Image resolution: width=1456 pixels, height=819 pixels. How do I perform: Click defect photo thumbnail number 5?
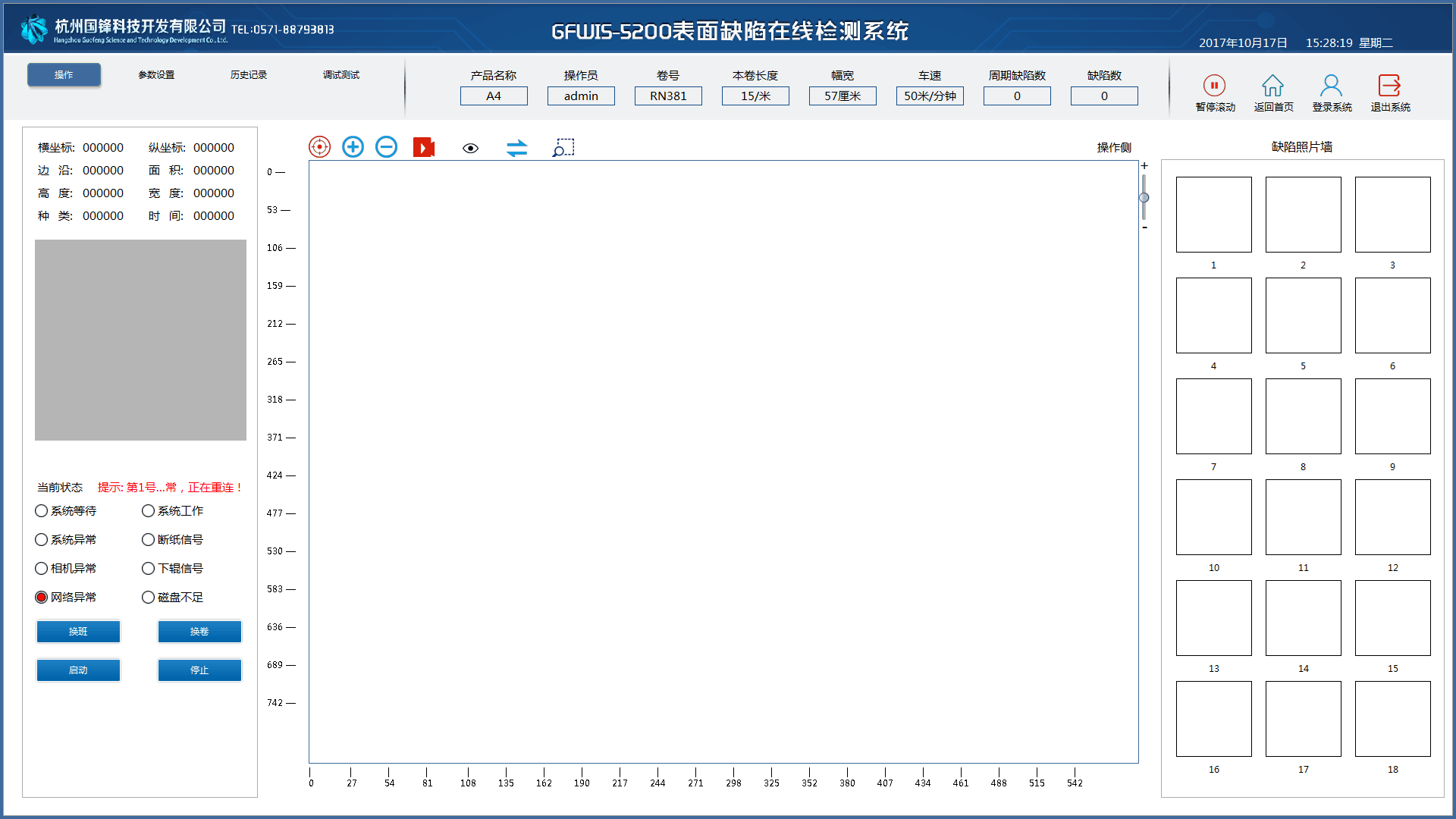tap(1303, 315)
